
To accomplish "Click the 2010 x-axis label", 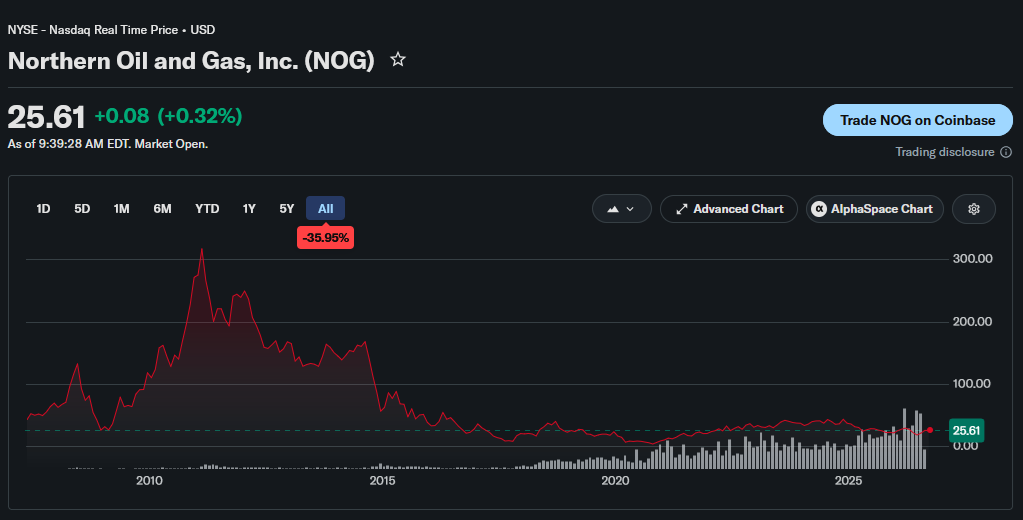I will (149, 481).
